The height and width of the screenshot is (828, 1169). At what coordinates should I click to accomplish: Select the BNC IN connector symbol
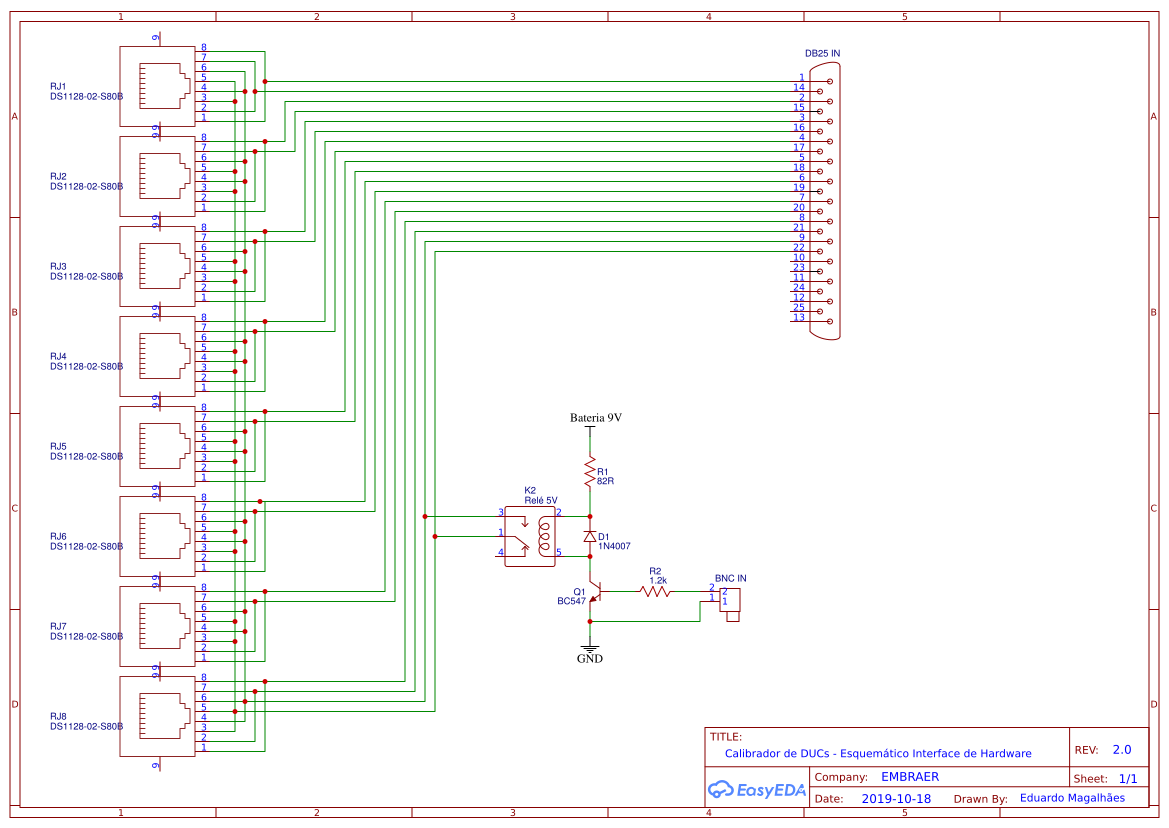coord(730,600)
